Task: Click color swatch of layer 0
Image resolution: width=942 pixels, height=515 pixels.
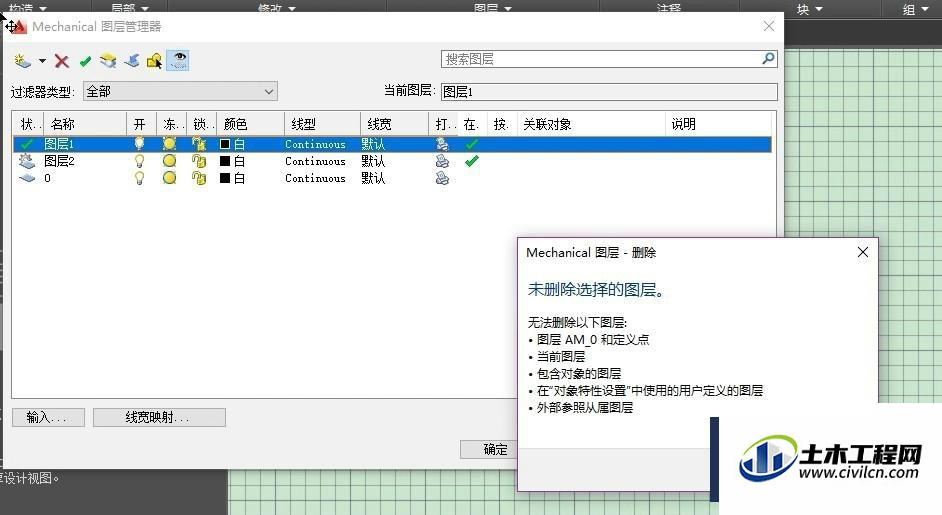Action: pyautogui.click(x=225, y=178)
